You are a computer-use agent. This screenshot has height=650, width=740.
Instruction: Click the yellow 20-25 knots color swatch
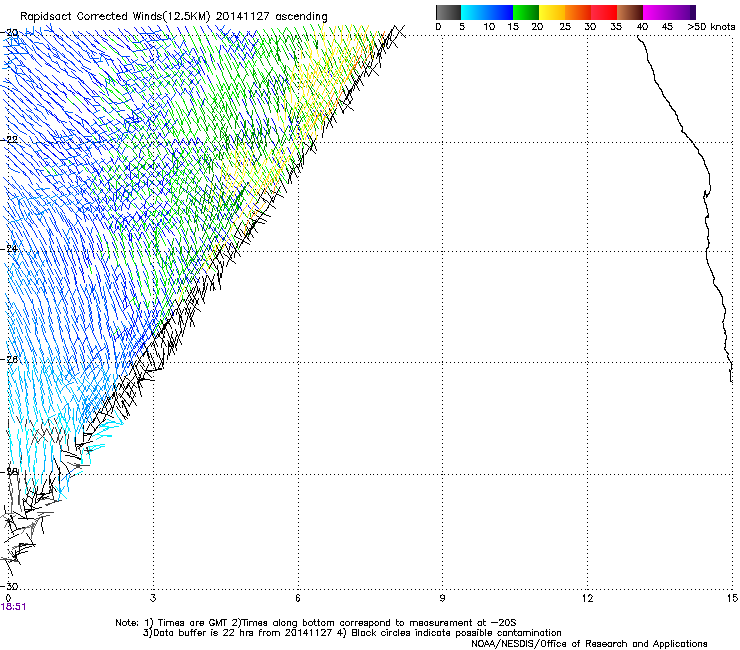tap(552, 12)
